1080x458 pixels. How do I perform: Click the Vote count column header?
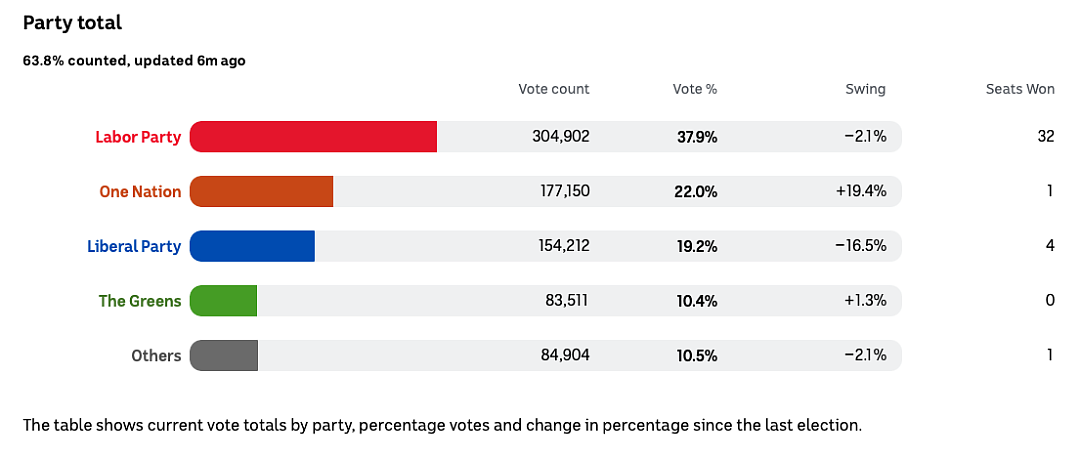pos(554,89)
